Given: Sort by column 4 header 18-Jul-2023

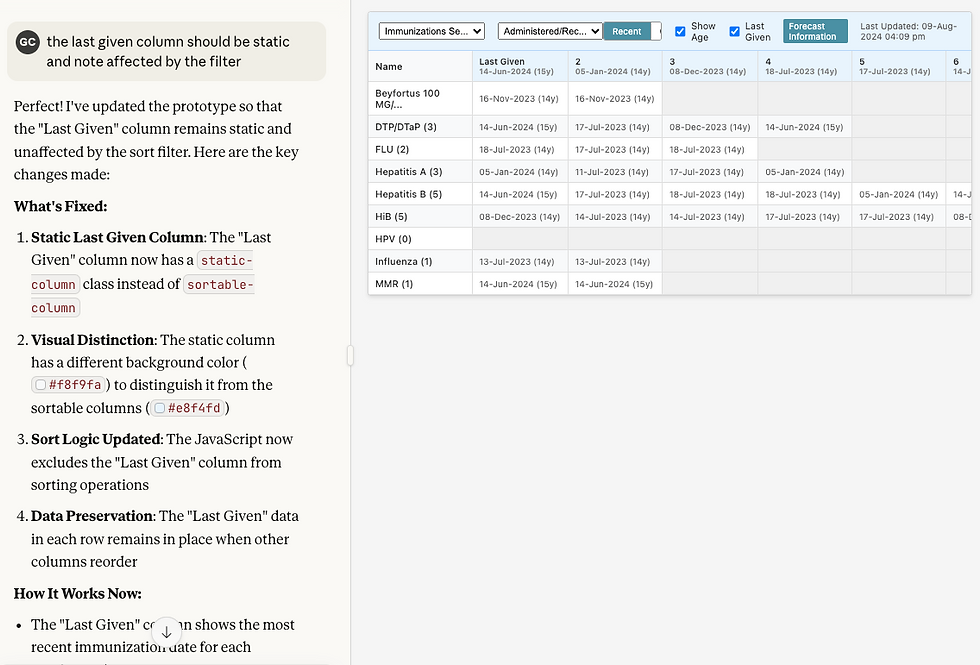Looking at the screenshot, I should point(805,66).
